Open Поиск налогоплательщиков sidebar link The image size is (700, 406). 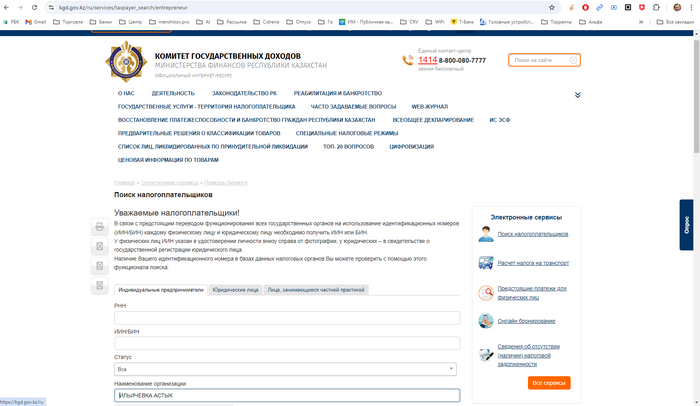533,234
